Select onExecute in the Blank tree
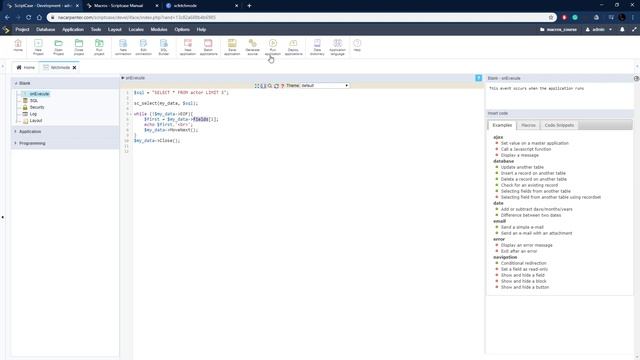The width and height of the screenshot is (640, 360). [x=39, y=94]
